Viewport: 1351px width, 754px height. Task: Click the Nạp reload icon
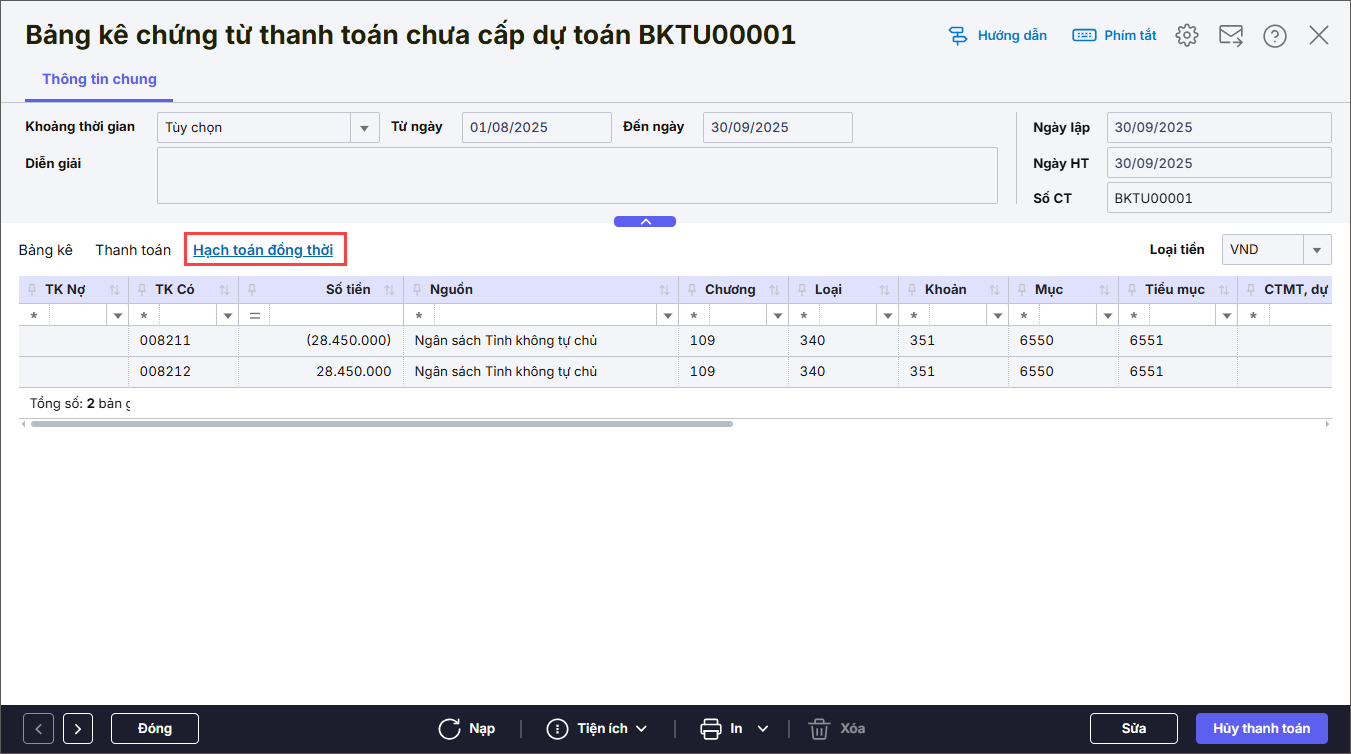450,729
